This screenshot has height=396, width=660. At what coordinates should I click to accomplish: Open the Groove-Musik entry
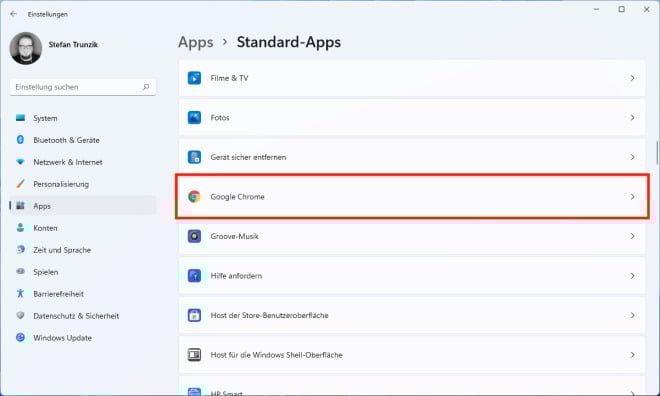pos(412,237)
